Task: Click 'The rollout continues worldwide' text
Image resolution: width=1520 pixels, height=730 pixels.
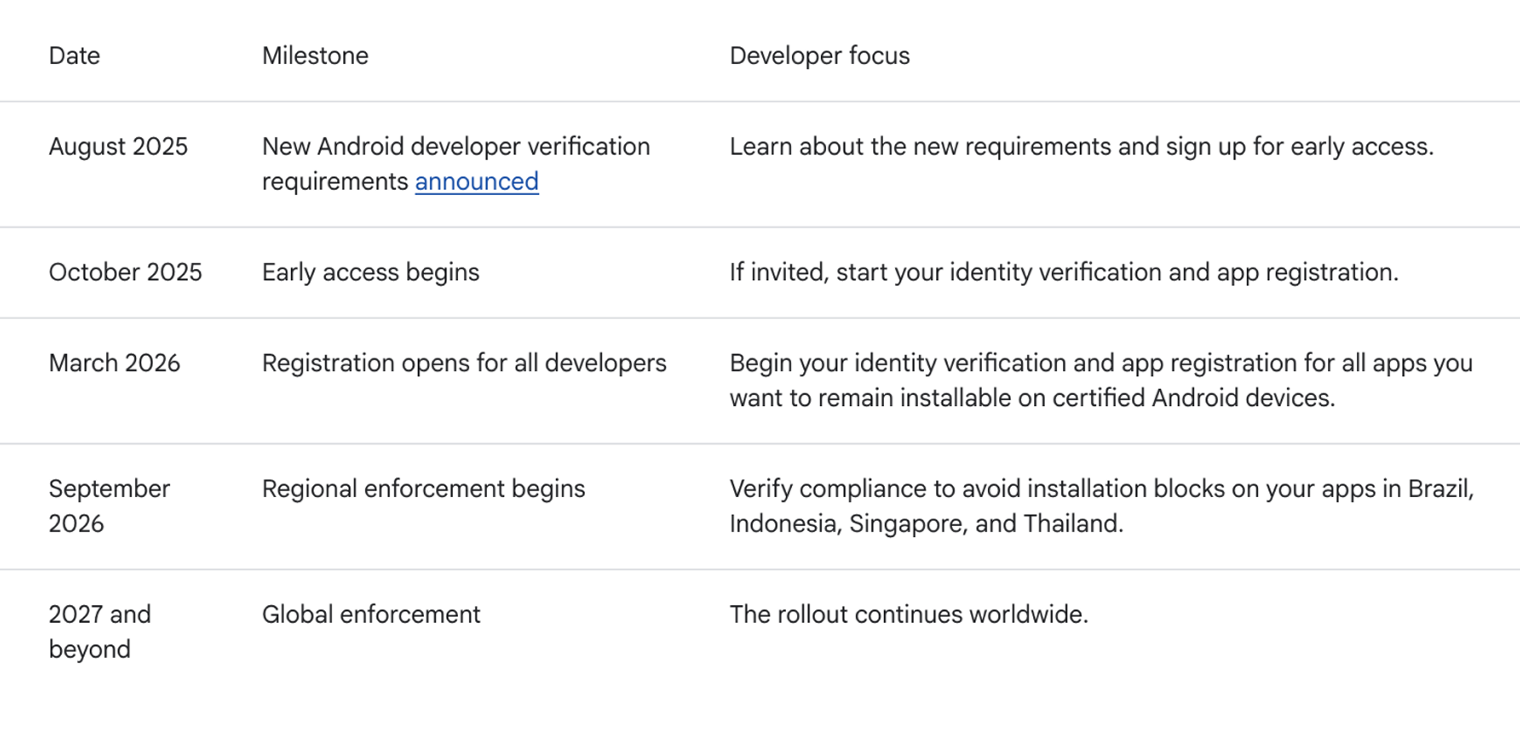Action: pos(908,615)
